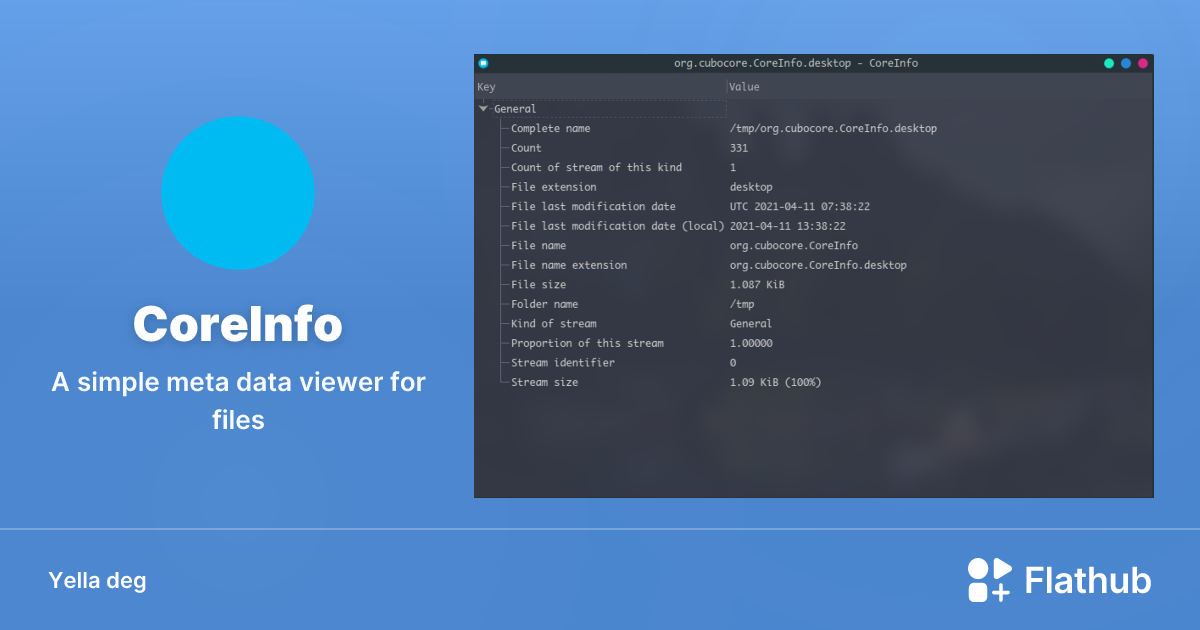The width and height of the screenshot is (1200, 630).
Task: Select the Folder name entry
Action: [543, 304]
